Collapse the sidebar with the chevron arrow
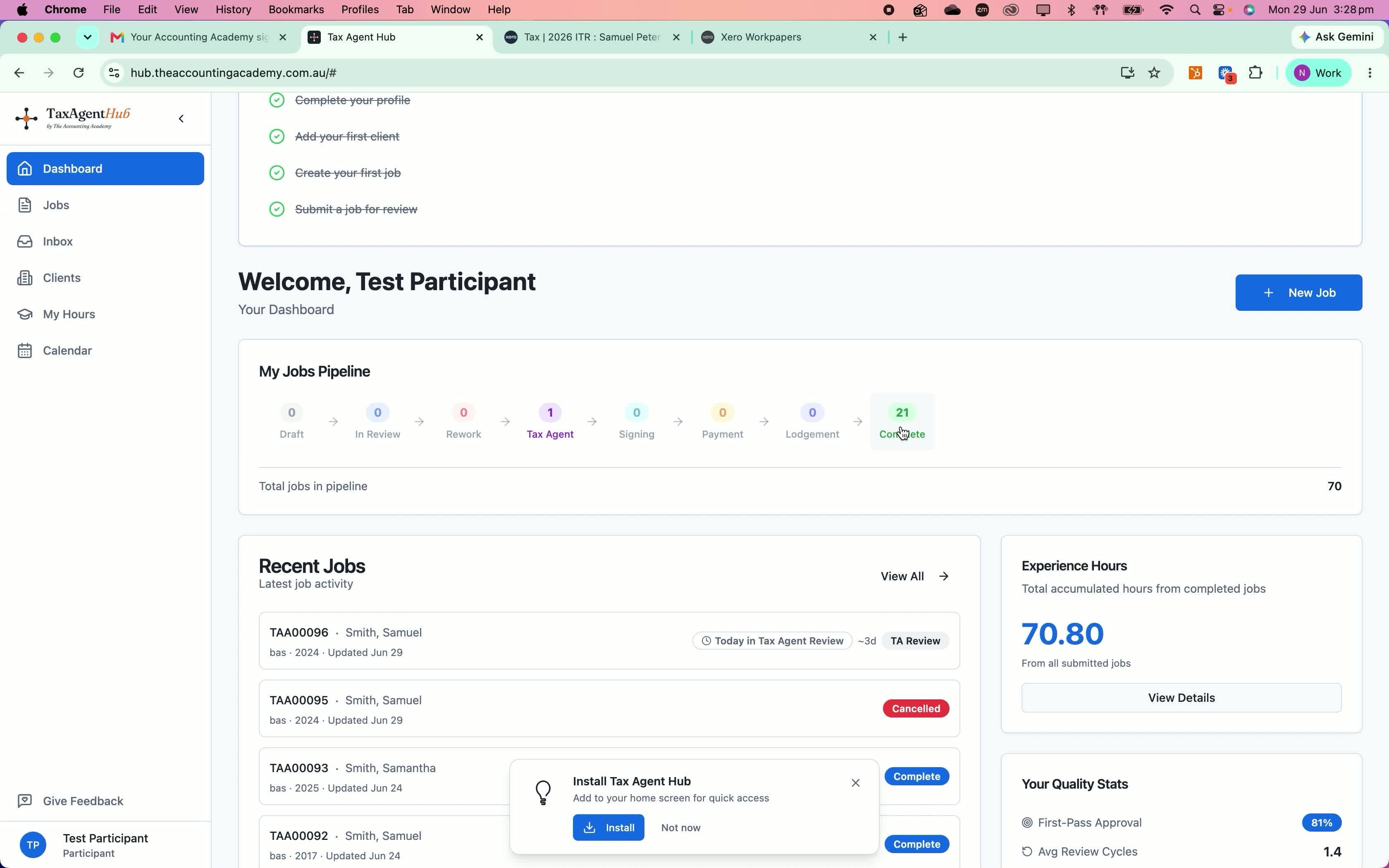 pos(181,119)
